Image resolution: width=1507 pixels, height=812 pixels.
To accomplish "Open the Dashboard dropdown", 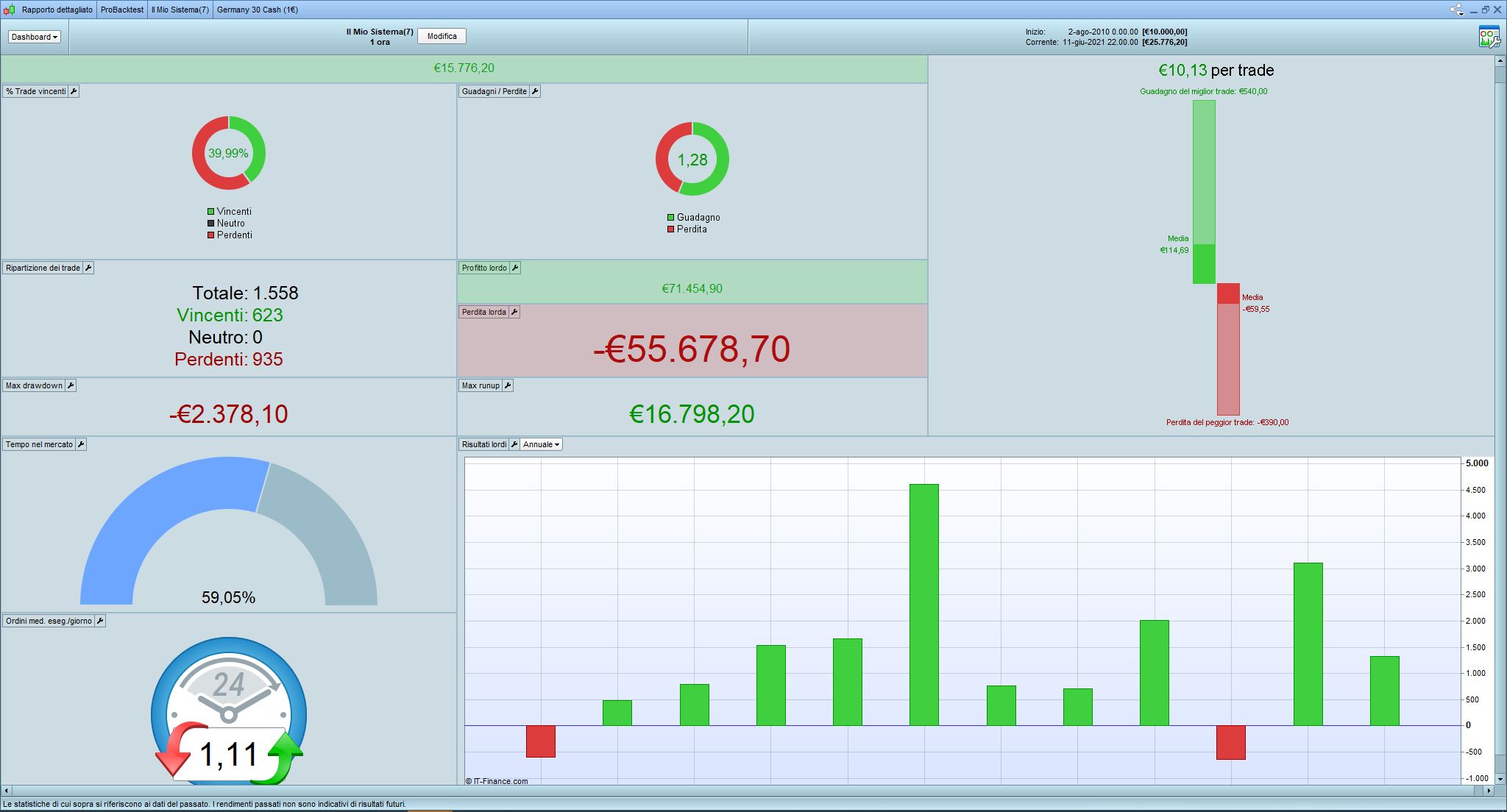I will pyautogui.click(x=35, y=37).
